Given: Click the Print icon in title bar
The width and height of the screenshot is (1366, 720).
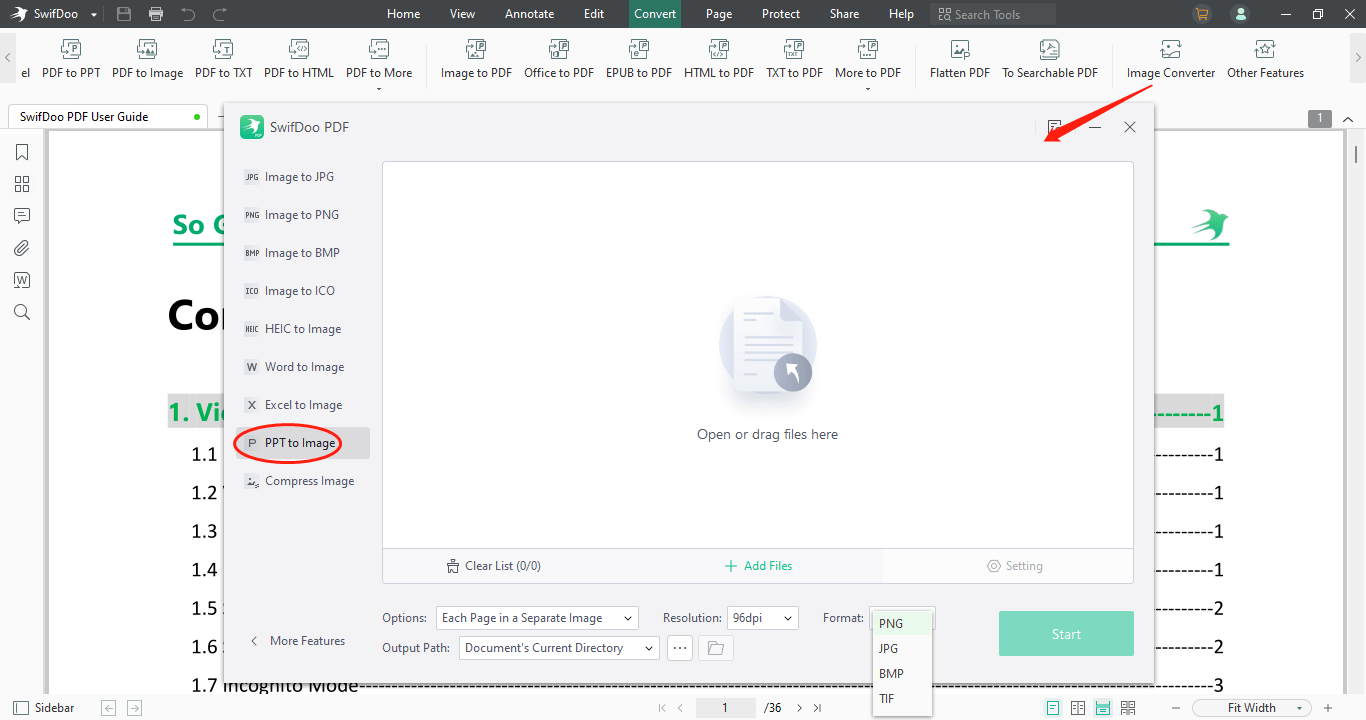Looking at the screenshot, I should coord(156,14).
